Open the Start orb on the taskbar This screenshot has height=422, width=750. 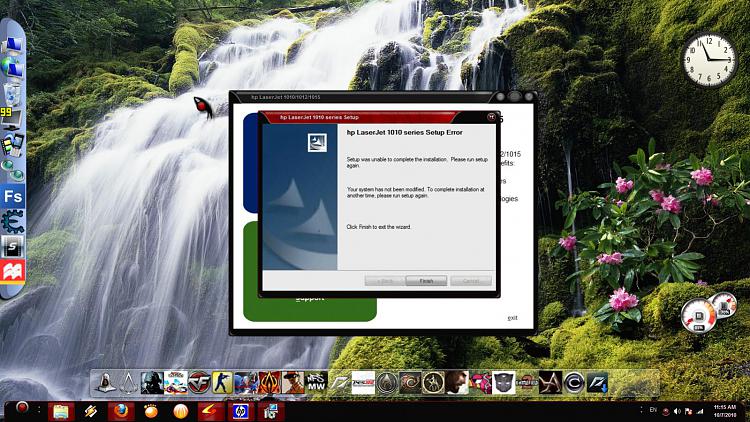(22, 408)
